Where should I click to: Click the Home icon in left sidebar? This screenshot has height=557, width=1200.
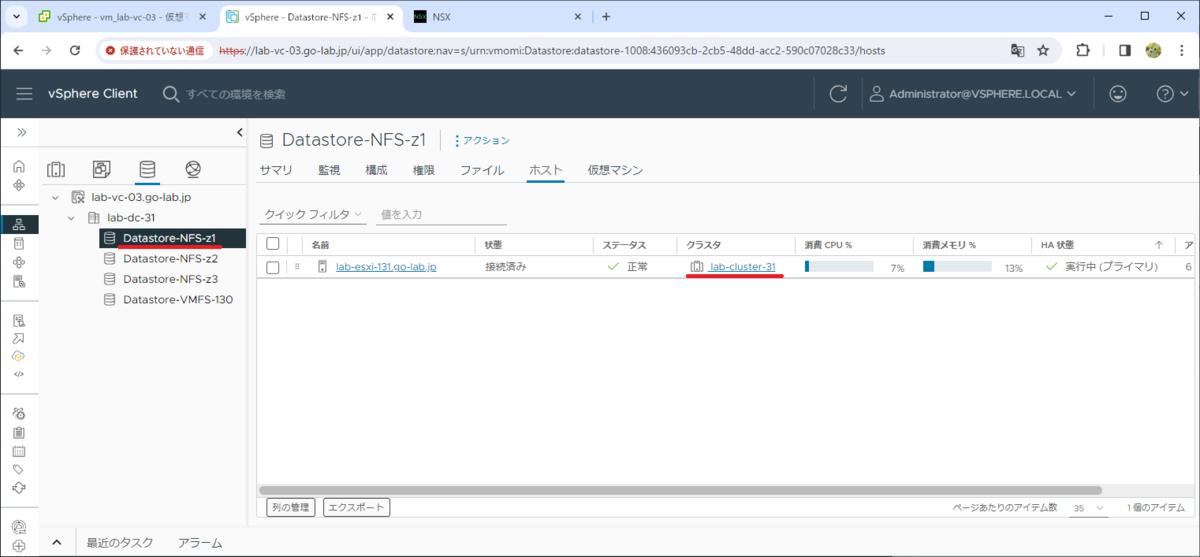click(x=19, y=166)
